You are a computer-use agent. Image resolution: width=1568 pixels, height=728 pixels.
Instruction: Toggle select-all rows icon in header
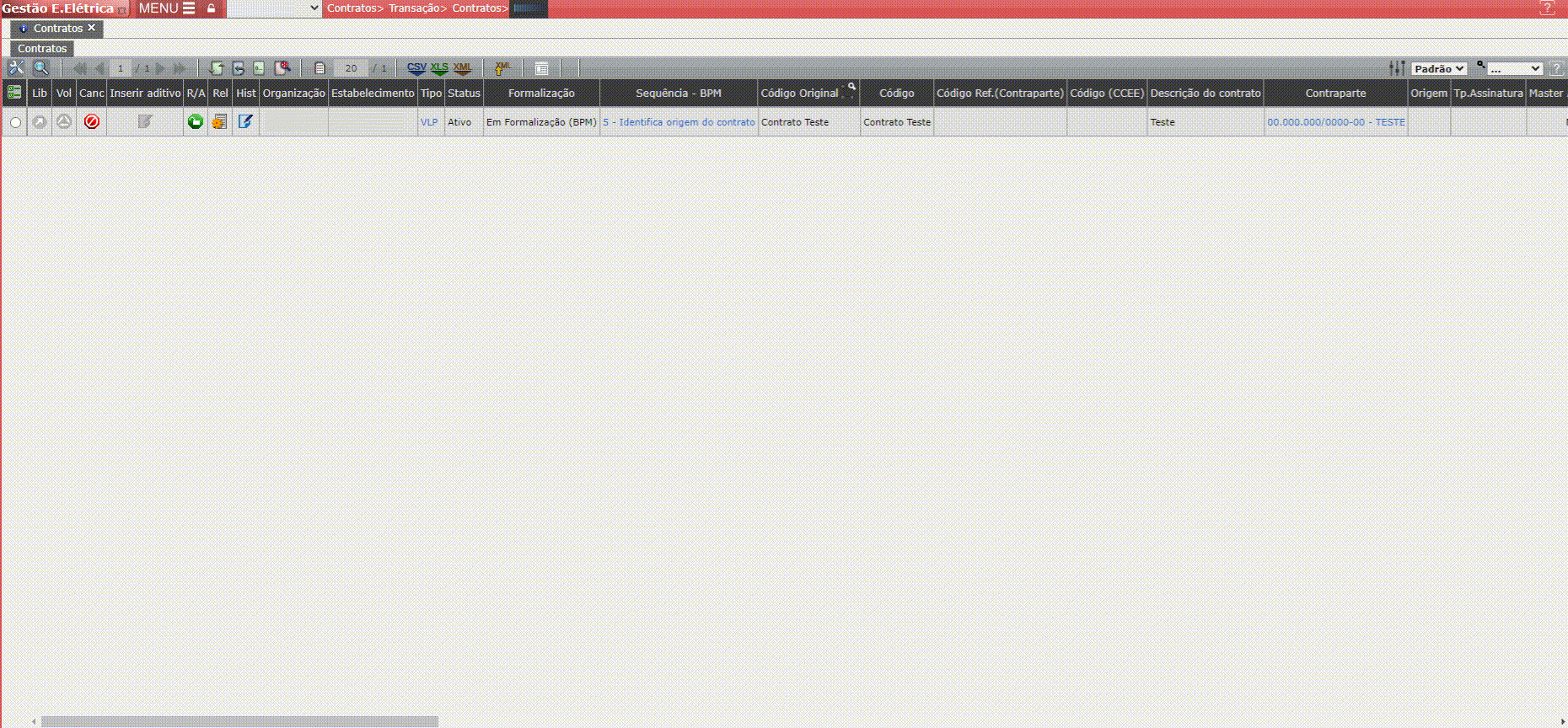(x=14, y=93)
